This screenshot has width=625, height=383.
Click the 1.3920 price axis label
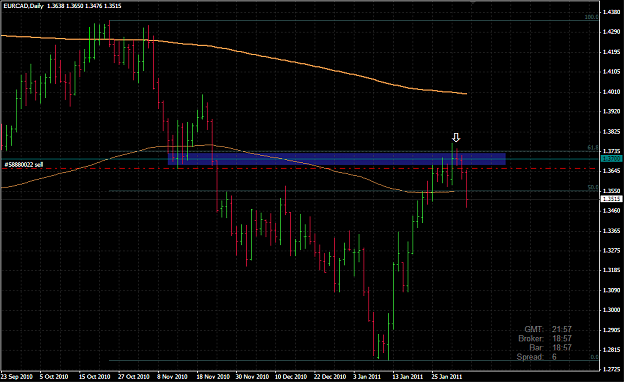[612, 111]
